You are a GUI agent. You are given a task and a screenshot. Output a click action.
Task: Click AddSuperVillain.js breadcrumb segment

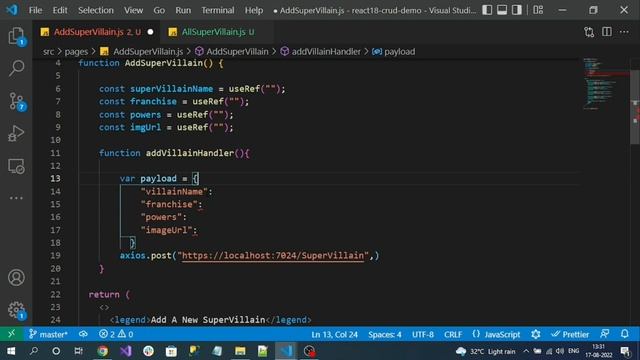(148, 51)
